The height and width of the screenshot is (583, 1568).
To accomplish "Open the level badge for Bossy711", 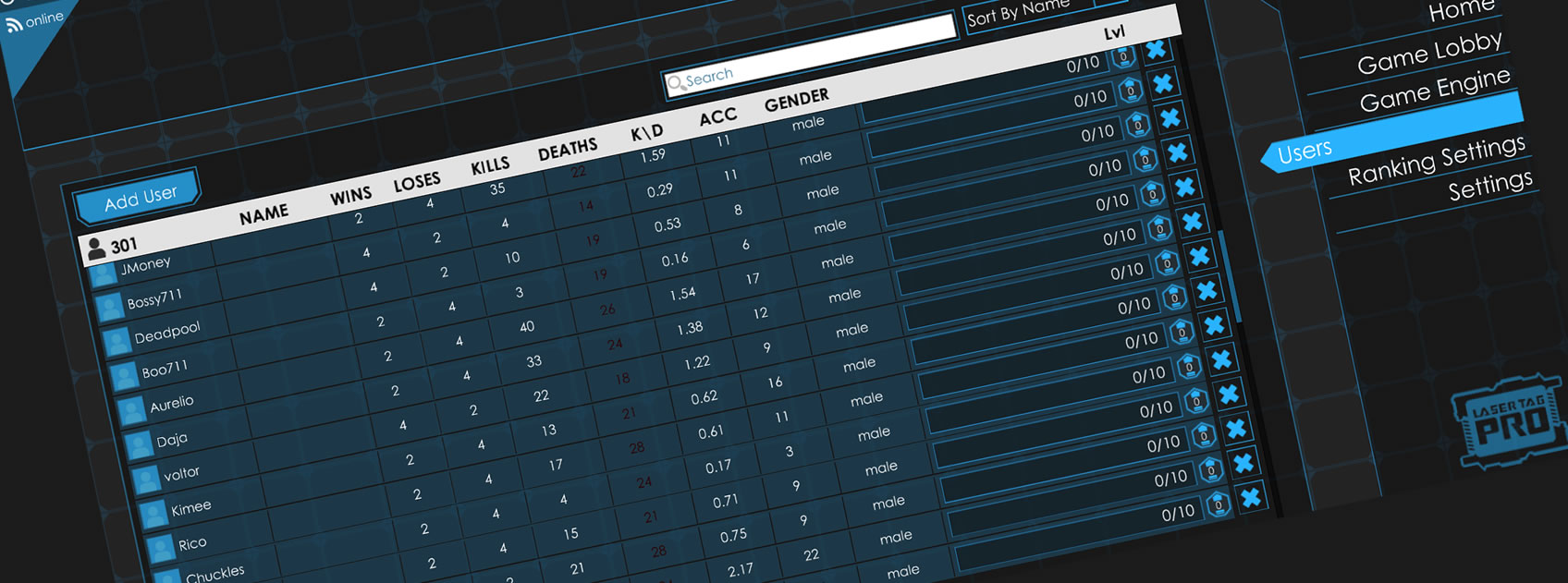I will pos(1131,91).
